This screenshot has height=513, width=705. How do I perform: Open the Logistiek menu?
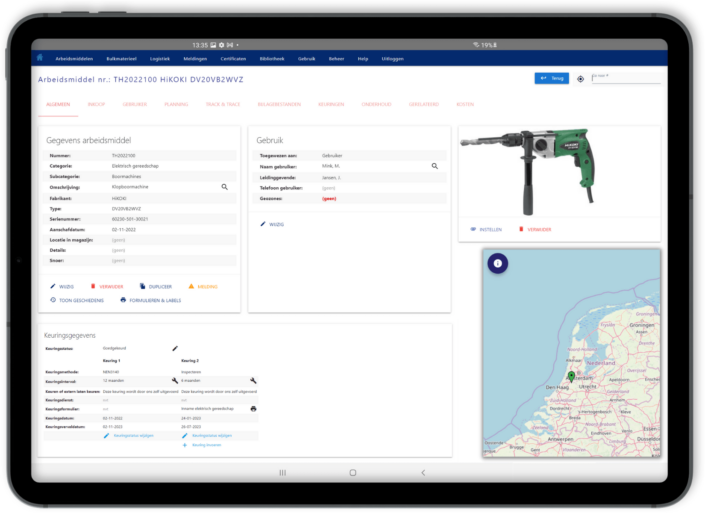pos(160,59)
